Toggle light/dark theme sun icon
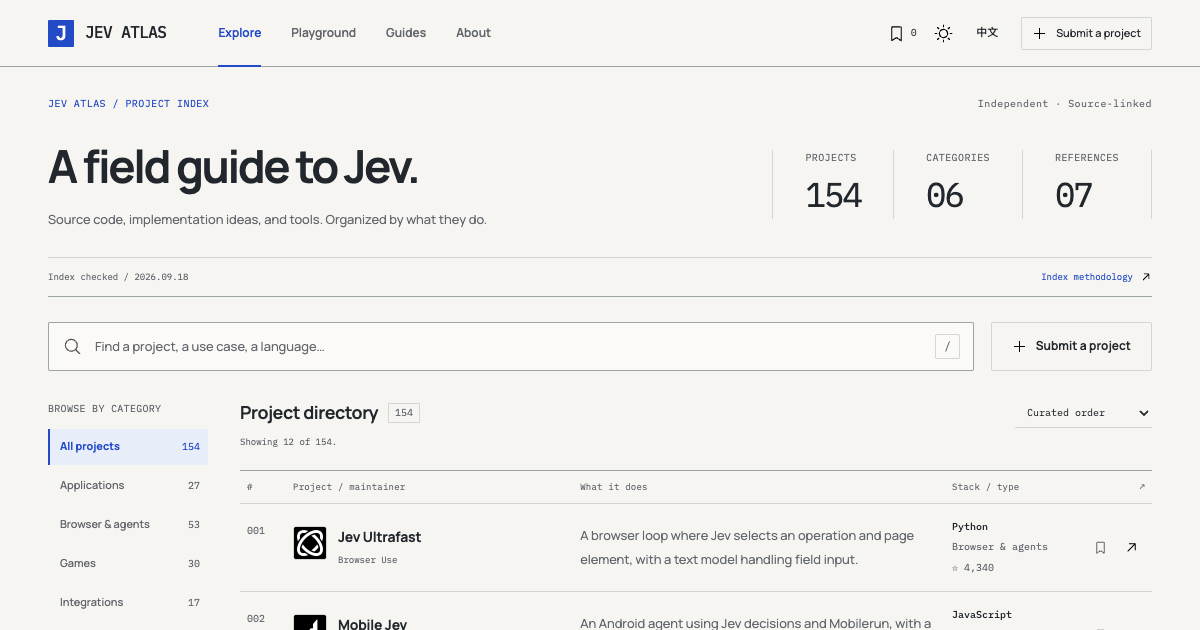Viewport: 1200px width, 630px height. tap(943, 33)
